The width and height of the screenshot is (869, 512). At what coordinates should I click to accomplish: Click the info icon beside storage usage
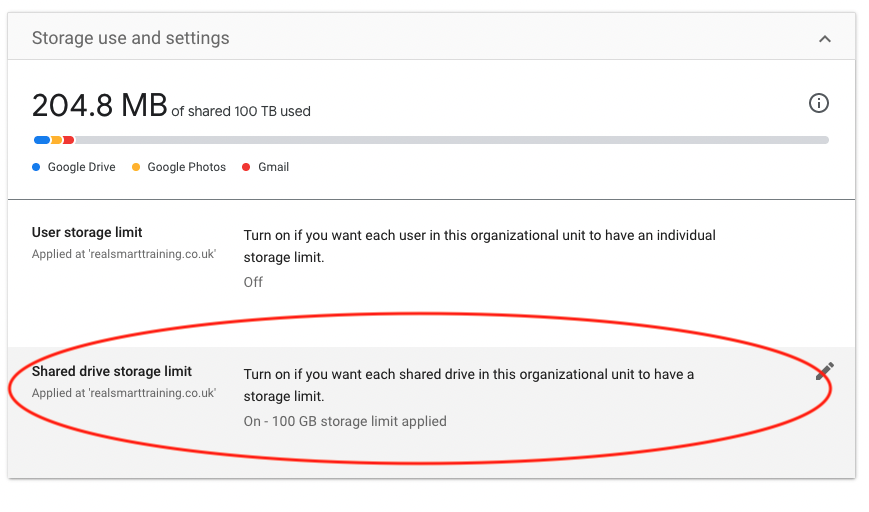coord(819,103)
